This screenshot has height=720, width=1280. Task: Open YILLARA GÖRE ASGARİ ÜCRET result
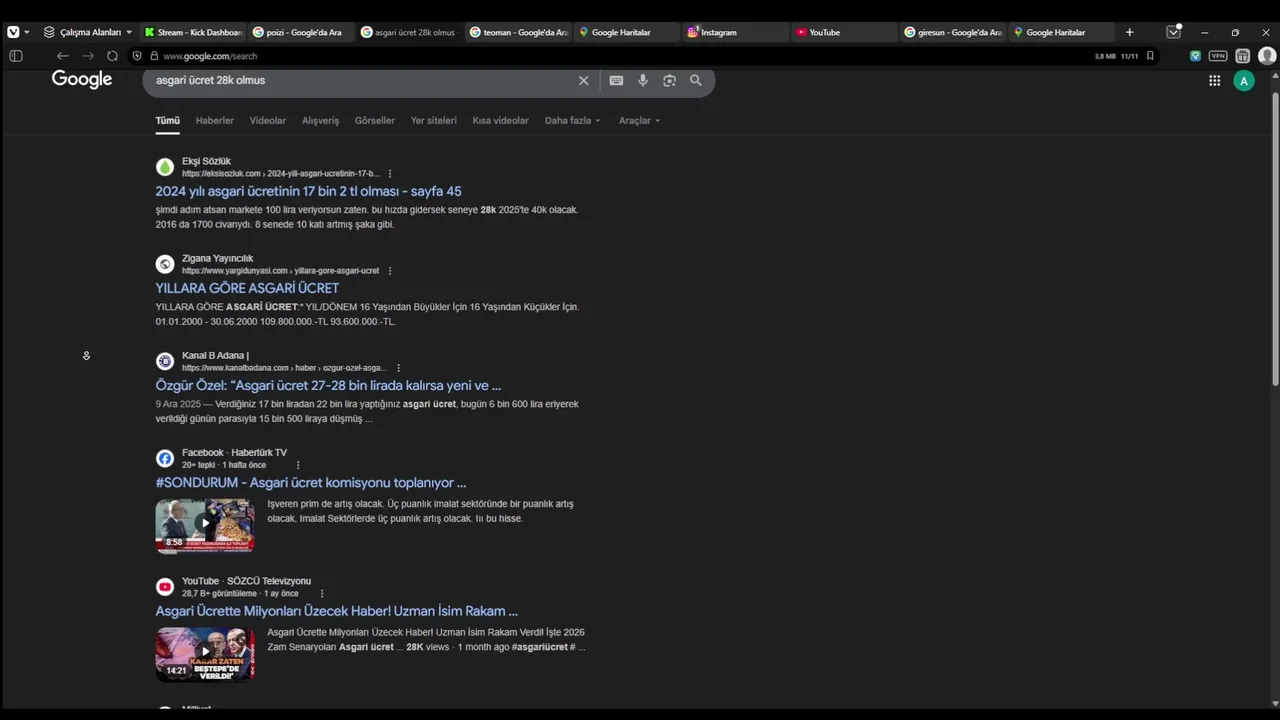click(247, 288)
